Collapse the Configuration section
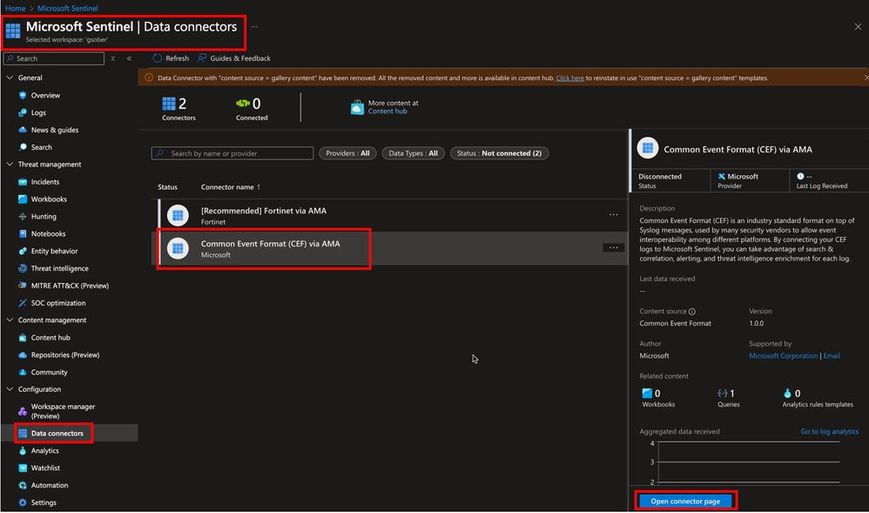 (9, 389)
